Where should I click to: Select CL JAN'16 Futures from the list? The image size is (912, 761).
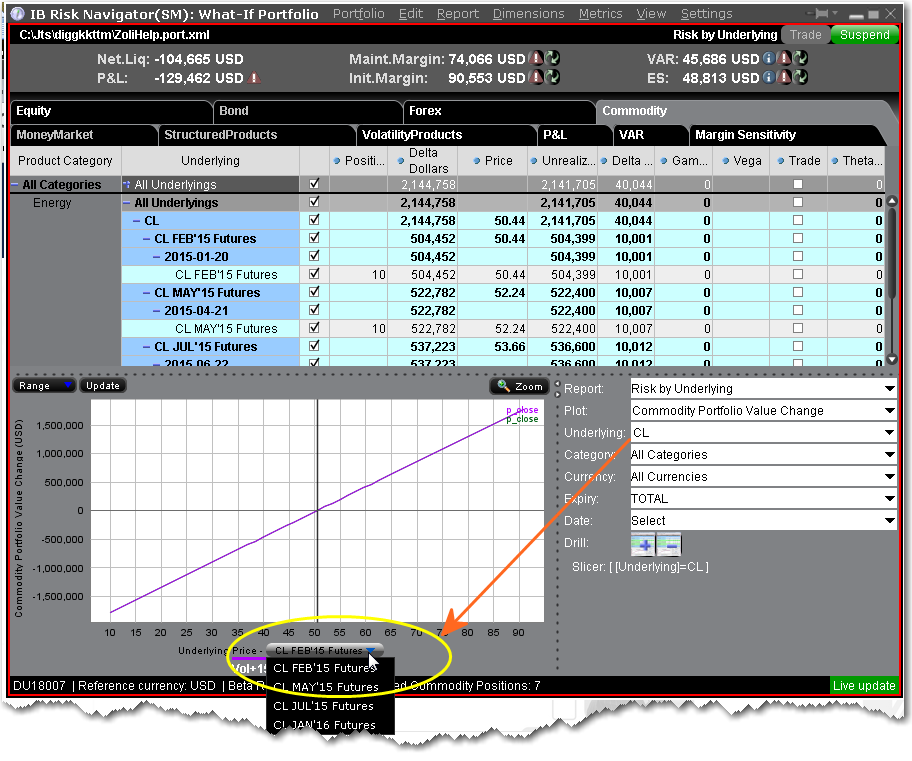[x=325, y=725]
